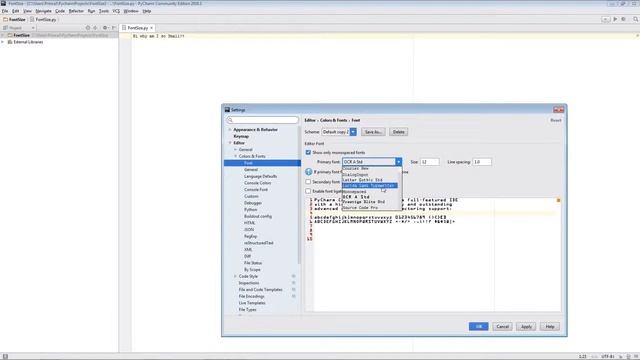The width and height of the screenshot is (640, 360).
Task: Open Project panel gear settings
Action: 105,28
